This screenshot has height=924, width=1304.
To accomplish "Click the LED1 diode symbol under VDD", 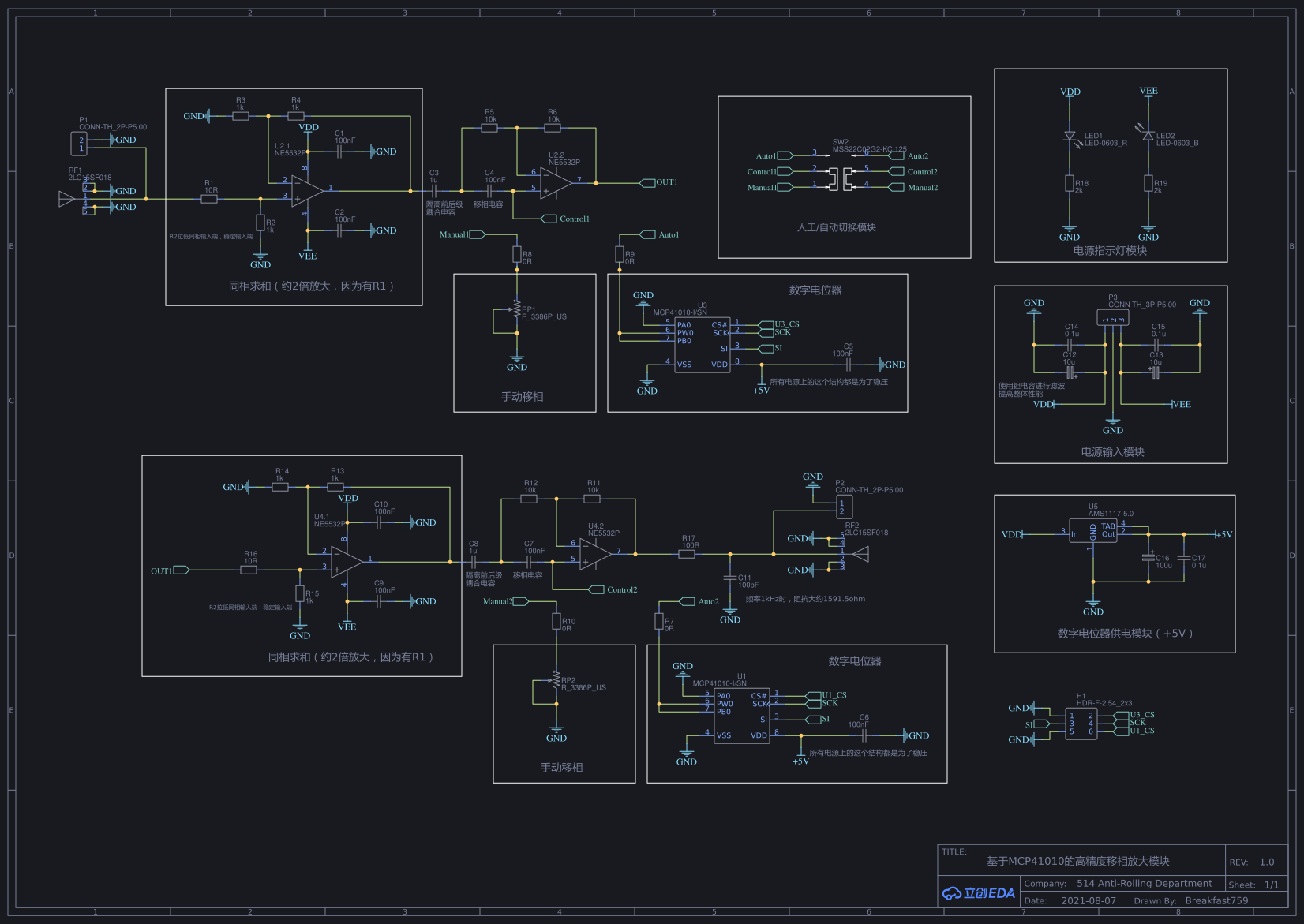I will (1070, 137).
